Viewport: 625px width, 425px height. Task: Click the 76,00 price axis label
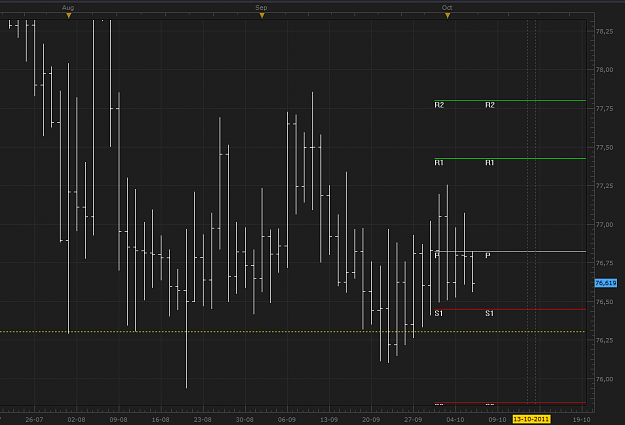pos(604,379)
